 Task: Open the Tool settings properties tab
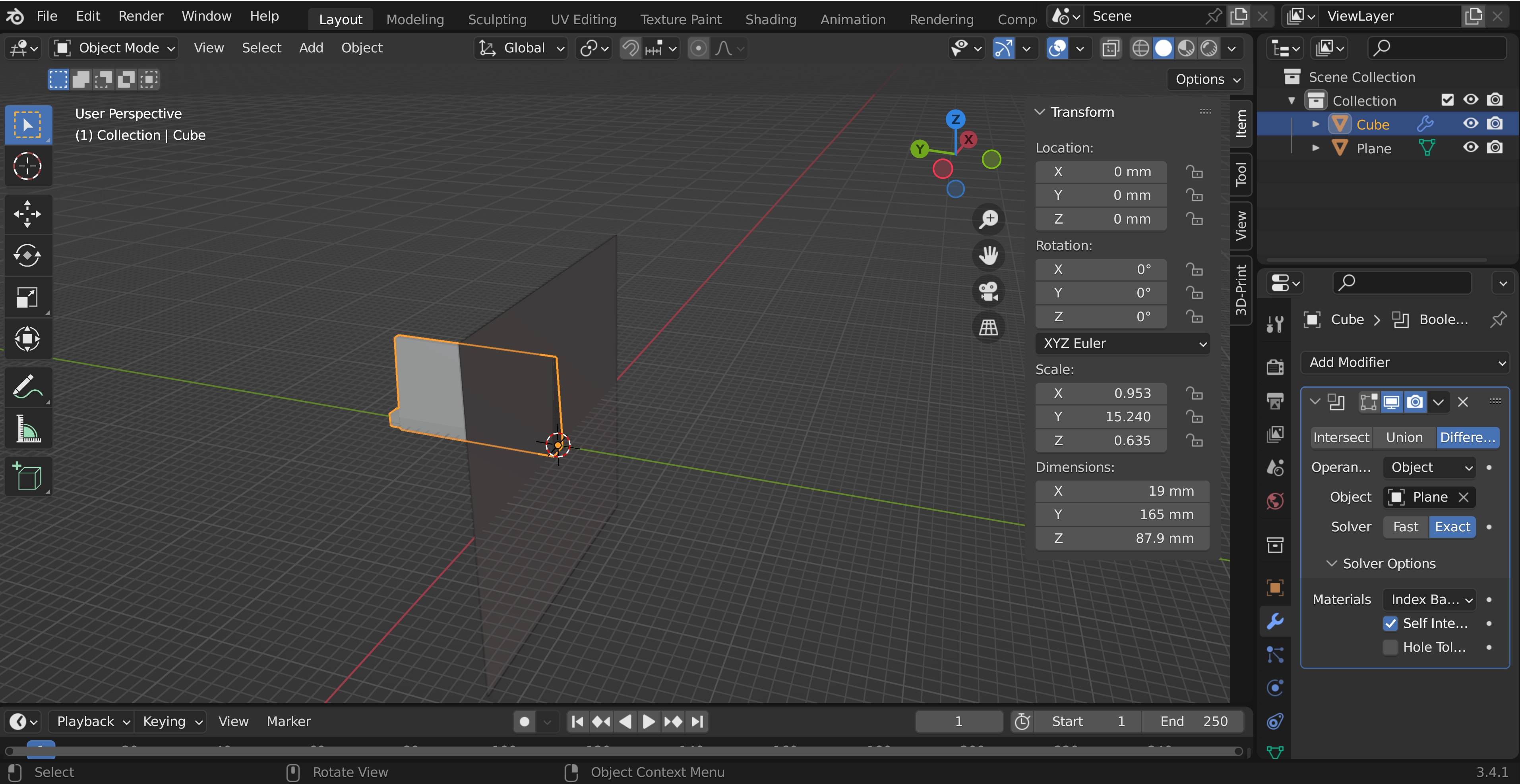point(1275,324)
